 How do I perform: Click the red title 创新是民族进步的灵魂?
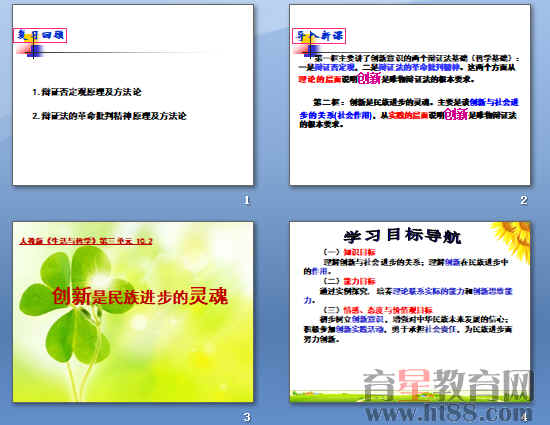[x=140, y=296]
